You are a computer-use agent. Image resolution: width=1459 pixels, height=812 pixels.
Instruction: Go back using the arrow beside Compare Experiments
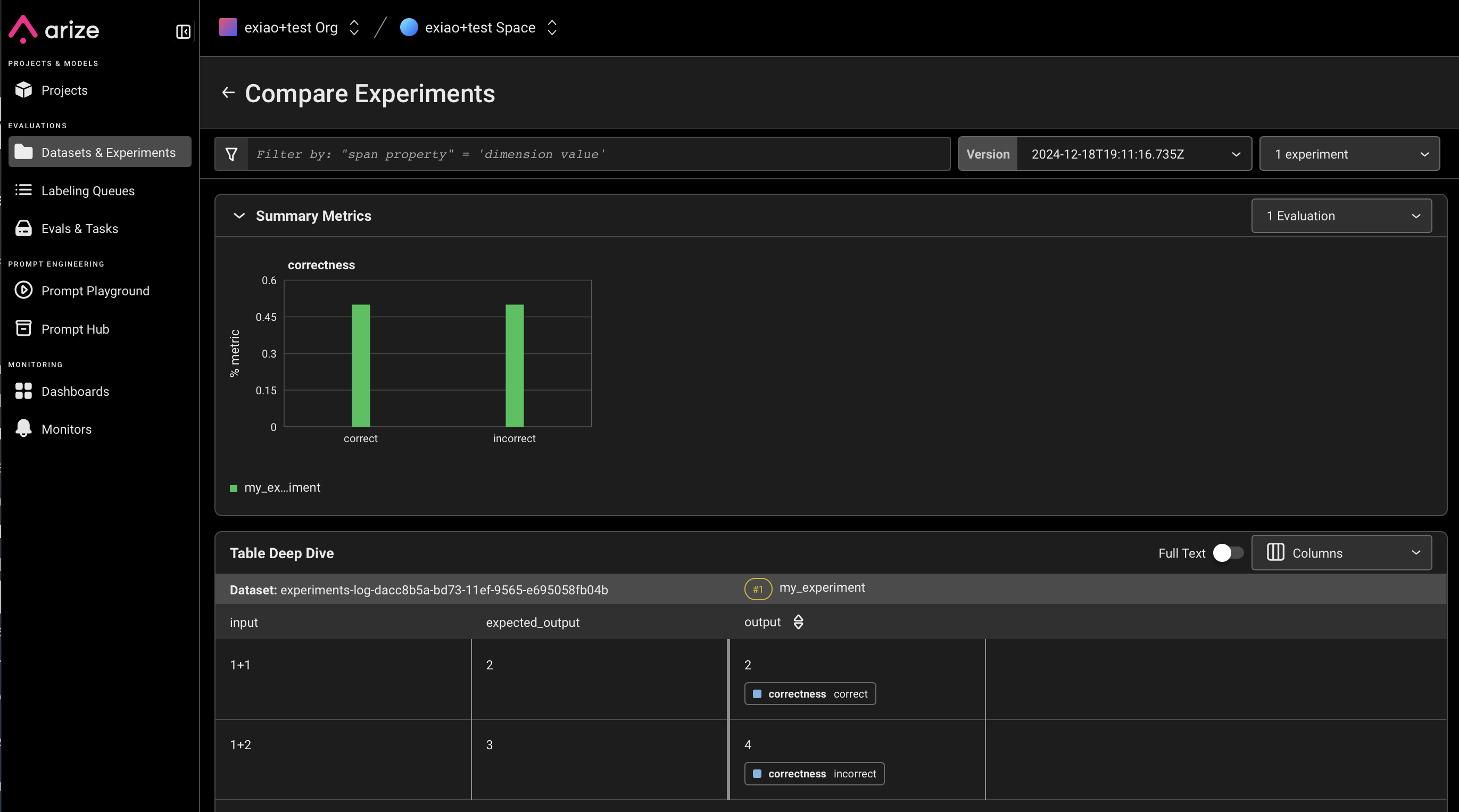[x=228, y=93]
